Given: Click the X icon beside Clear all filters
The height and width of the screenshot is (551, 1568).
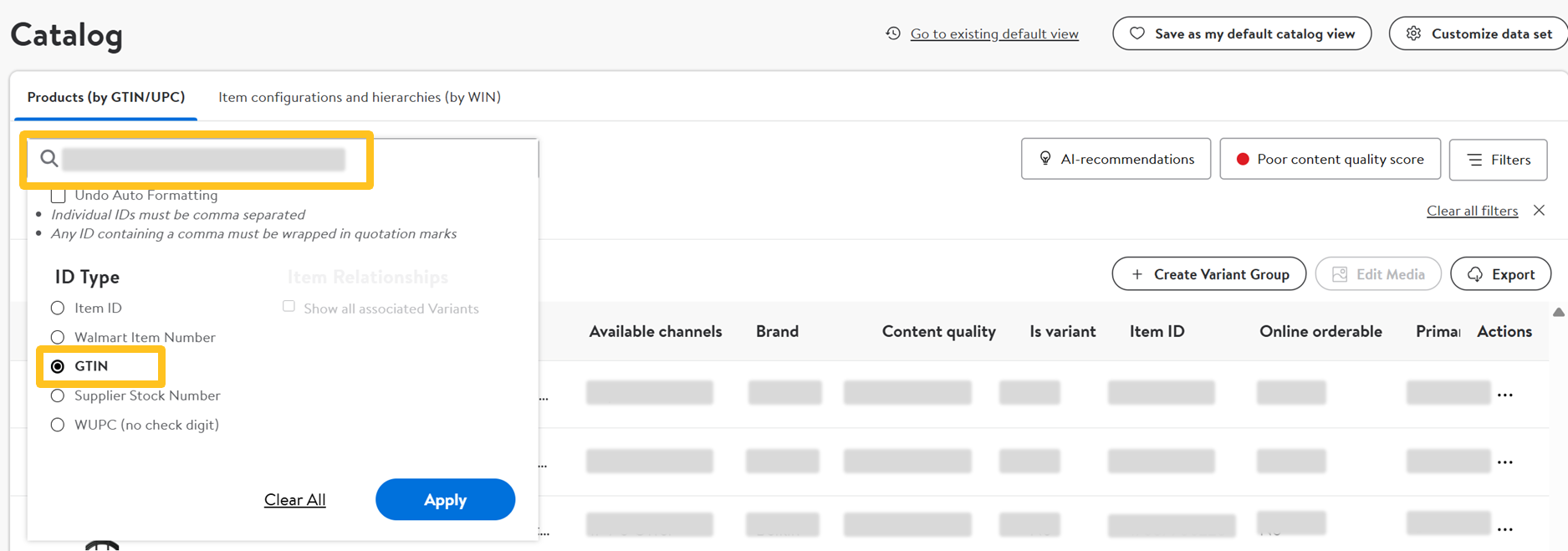Looking at the screenshot, I should pyautogui.click(x=1539, y=211).
